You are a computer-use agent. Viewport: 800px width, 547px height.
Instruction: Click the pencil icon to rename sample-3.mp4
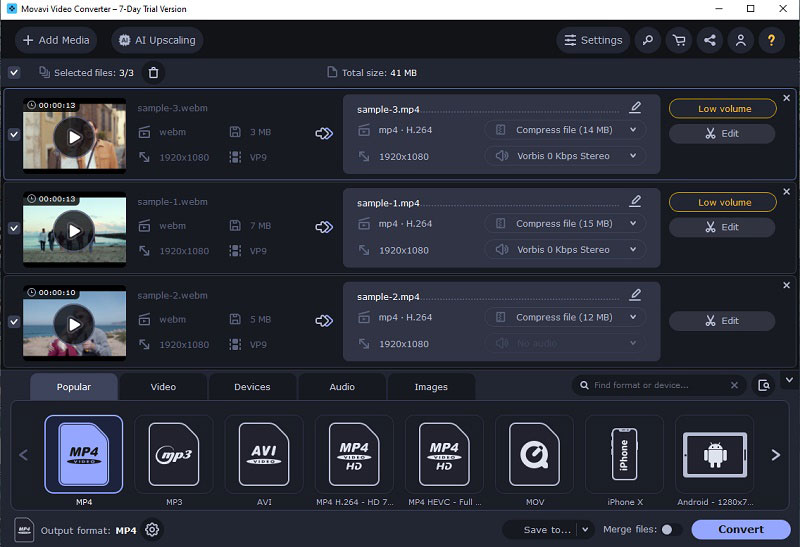pyautogui.click(x=635, y=107)
